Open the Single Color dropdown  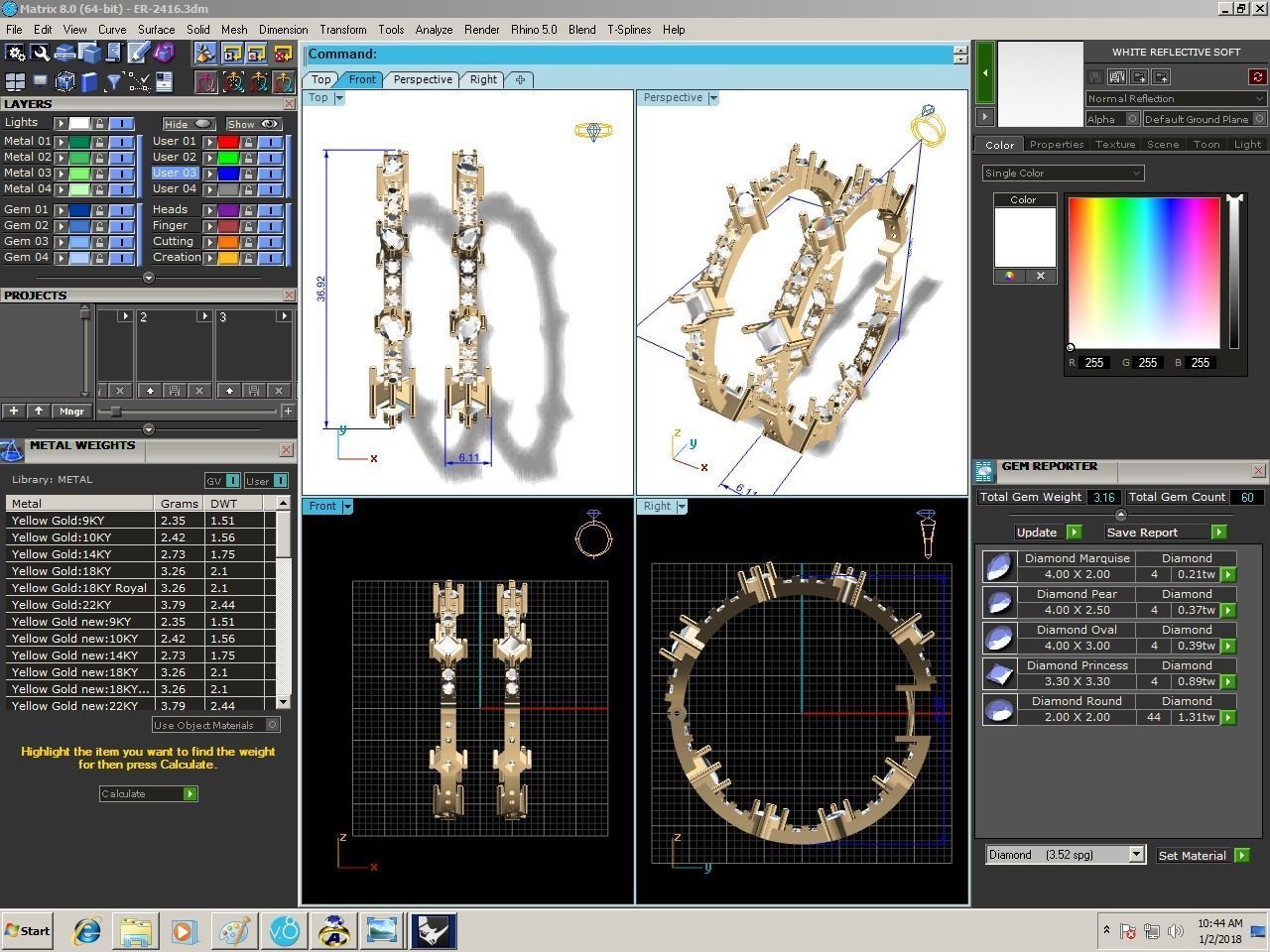tap(1063, 173)
